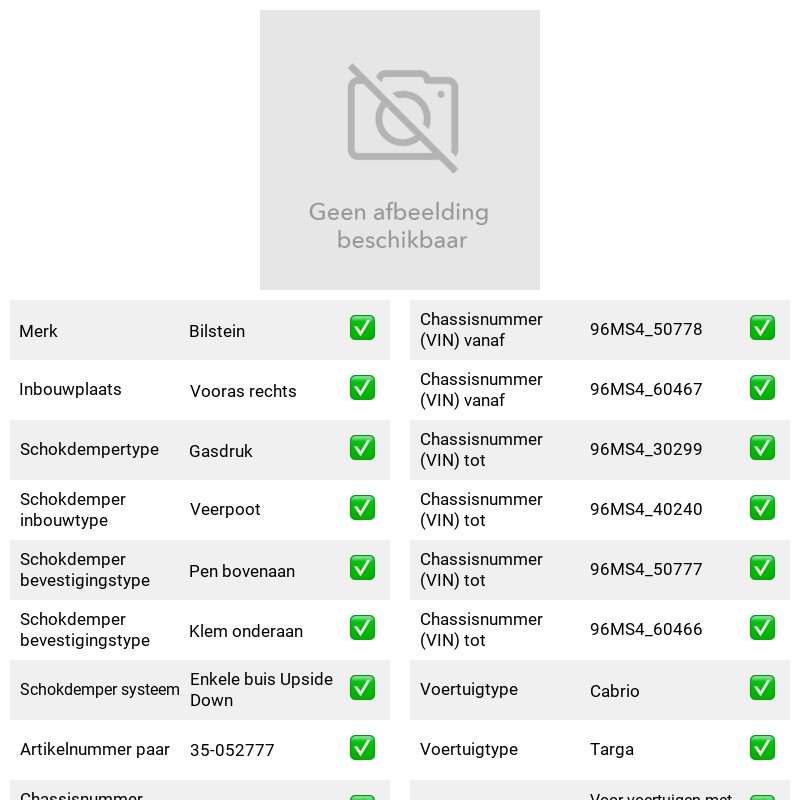Click the checkmark icon for Vooras rechts
The image size is (800, 800).
click(x=362, y=388)
